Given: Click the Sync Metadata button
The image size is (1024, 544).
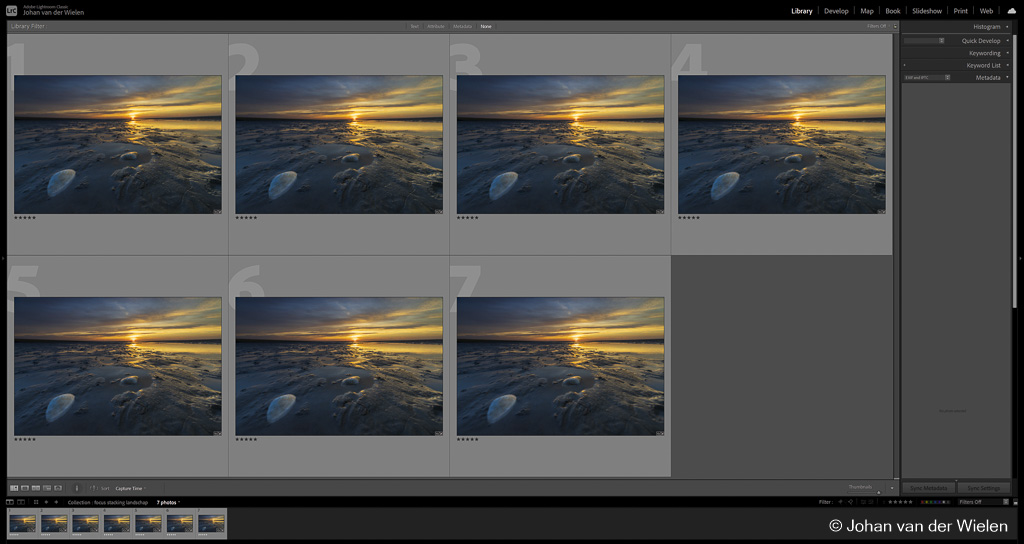Looking at the screenshot, I should coord(929,488).
